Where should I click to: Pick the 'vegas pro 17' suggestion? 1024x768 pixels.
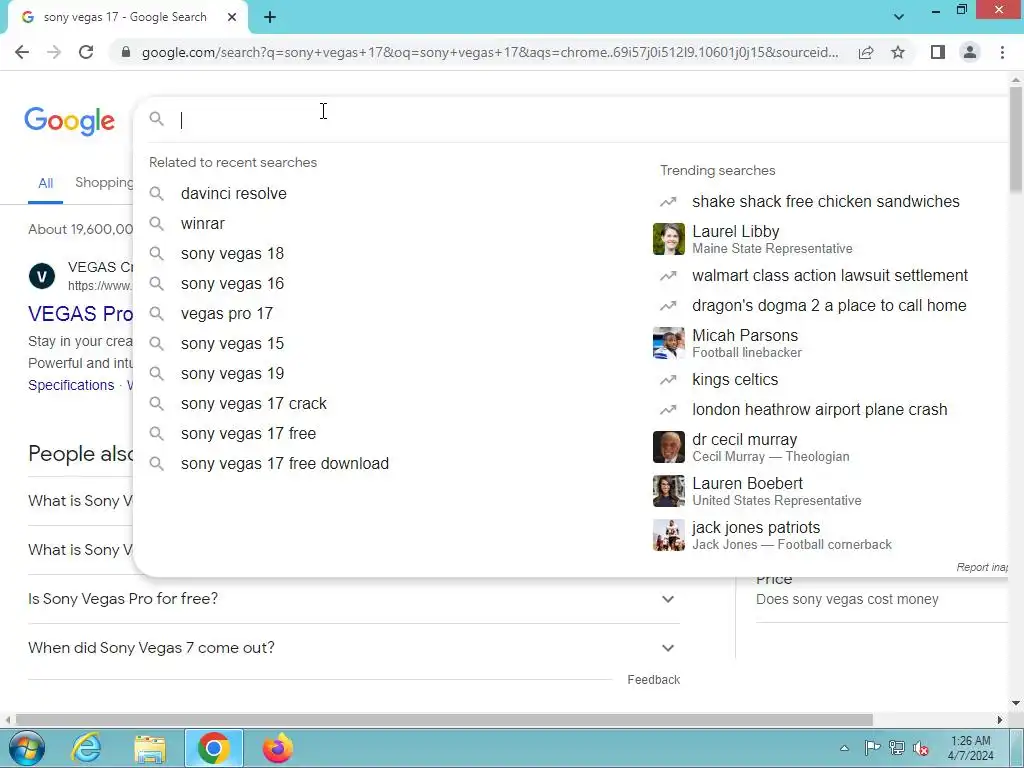227,313
